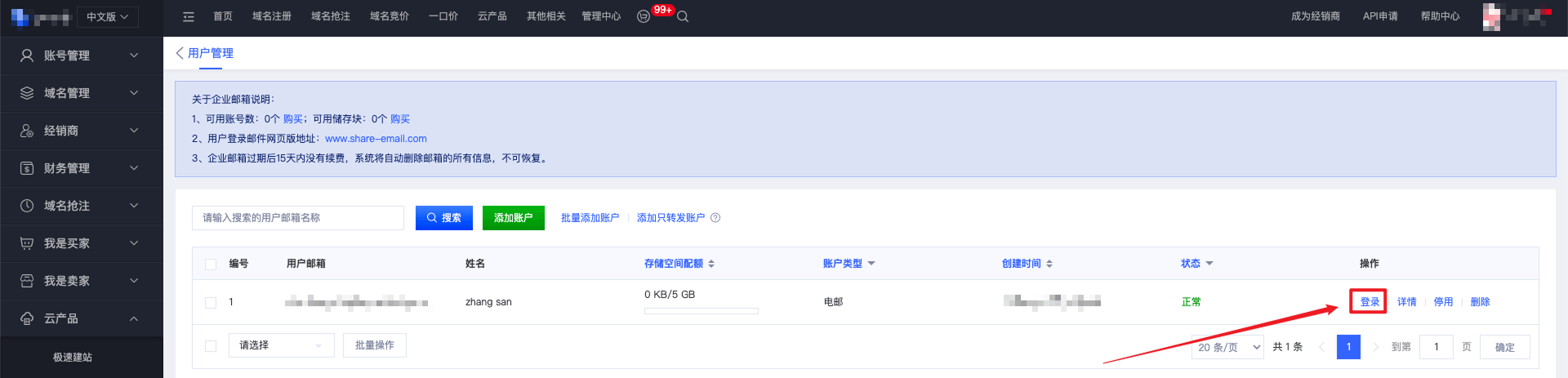Toggle the select-all checkbox in table header
This screenshot has height=378, width=1568.
[211, 265]
